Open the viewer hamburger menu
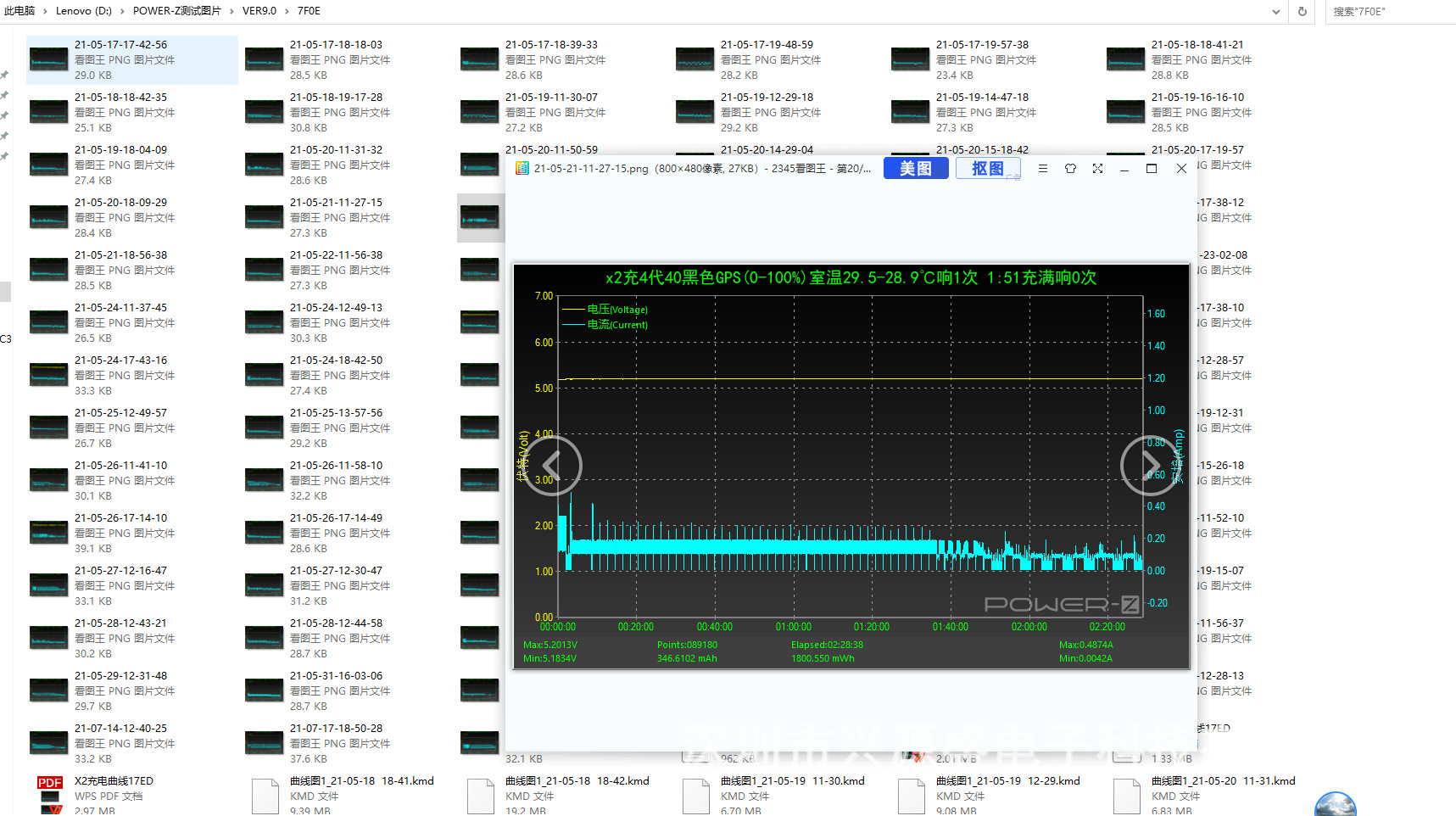The height and width of the screenshot is (816, 1456). point(1043,169)
